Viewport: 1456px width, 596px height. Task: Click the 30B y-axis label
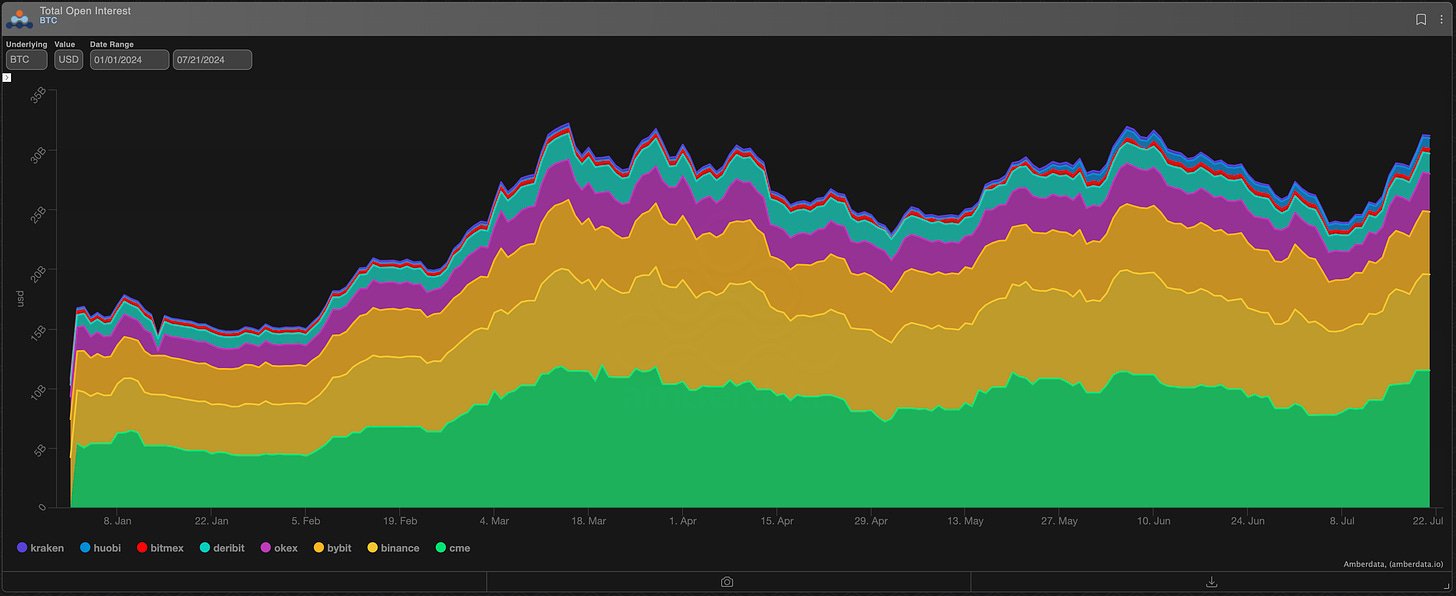pos(39,154)
